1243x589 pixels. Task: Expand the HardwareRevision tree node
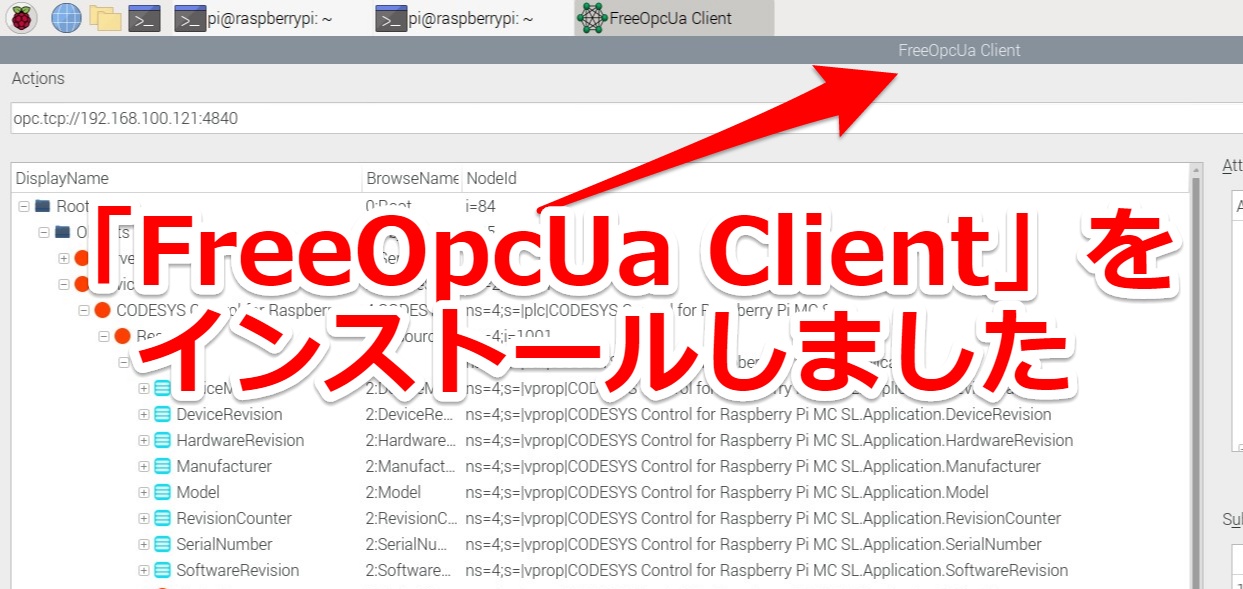pyautogui.click(x=143, y=440)
